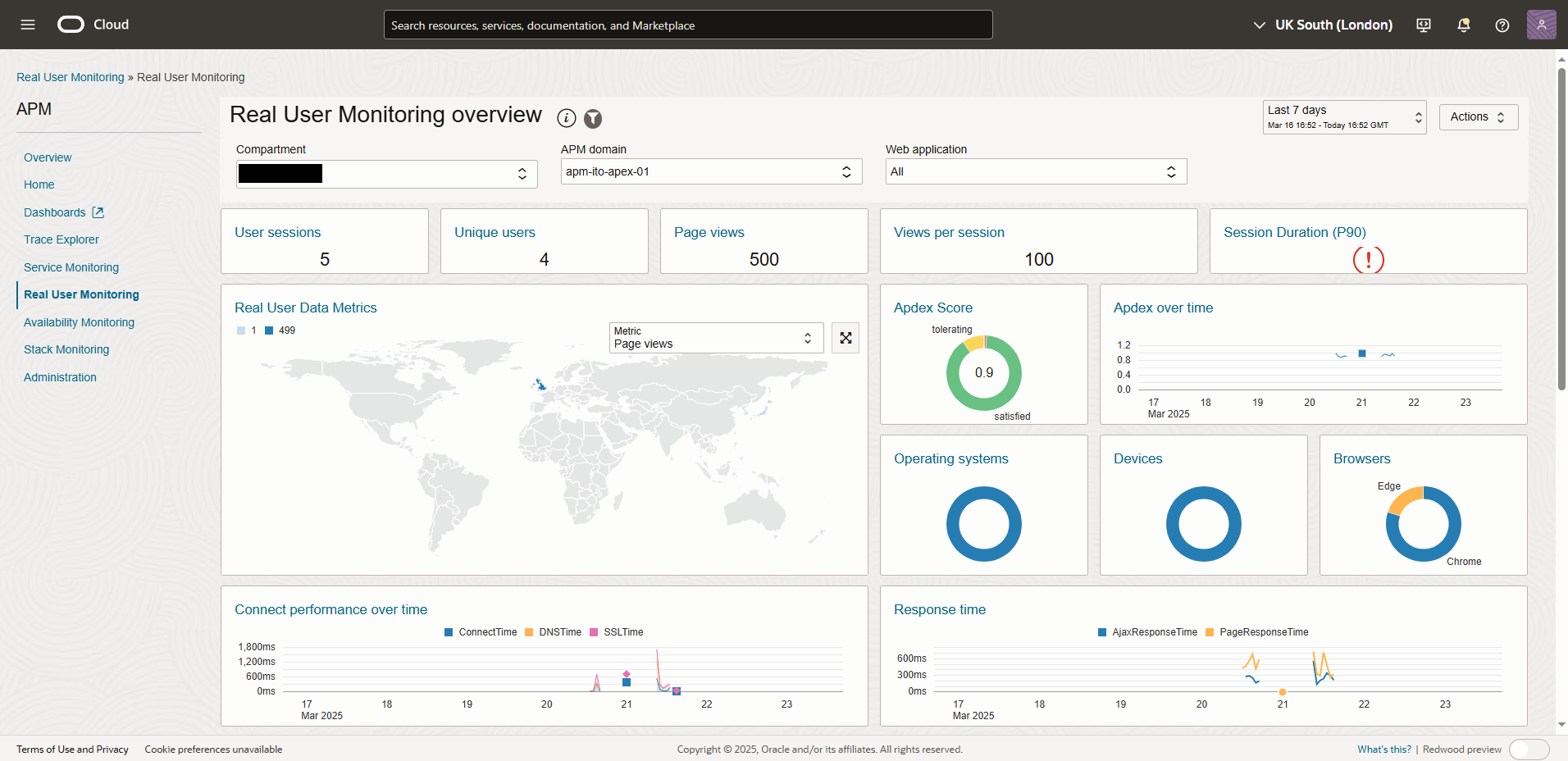Open the Web application dropdown
Screen dimensions: 1568x761
(1036, 171)
